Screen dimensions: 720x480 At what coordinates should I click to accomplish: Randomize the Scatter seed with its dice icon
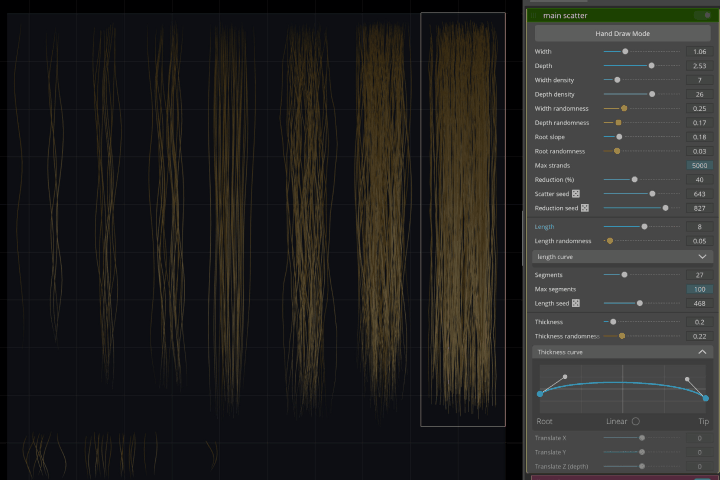(576, 194)
